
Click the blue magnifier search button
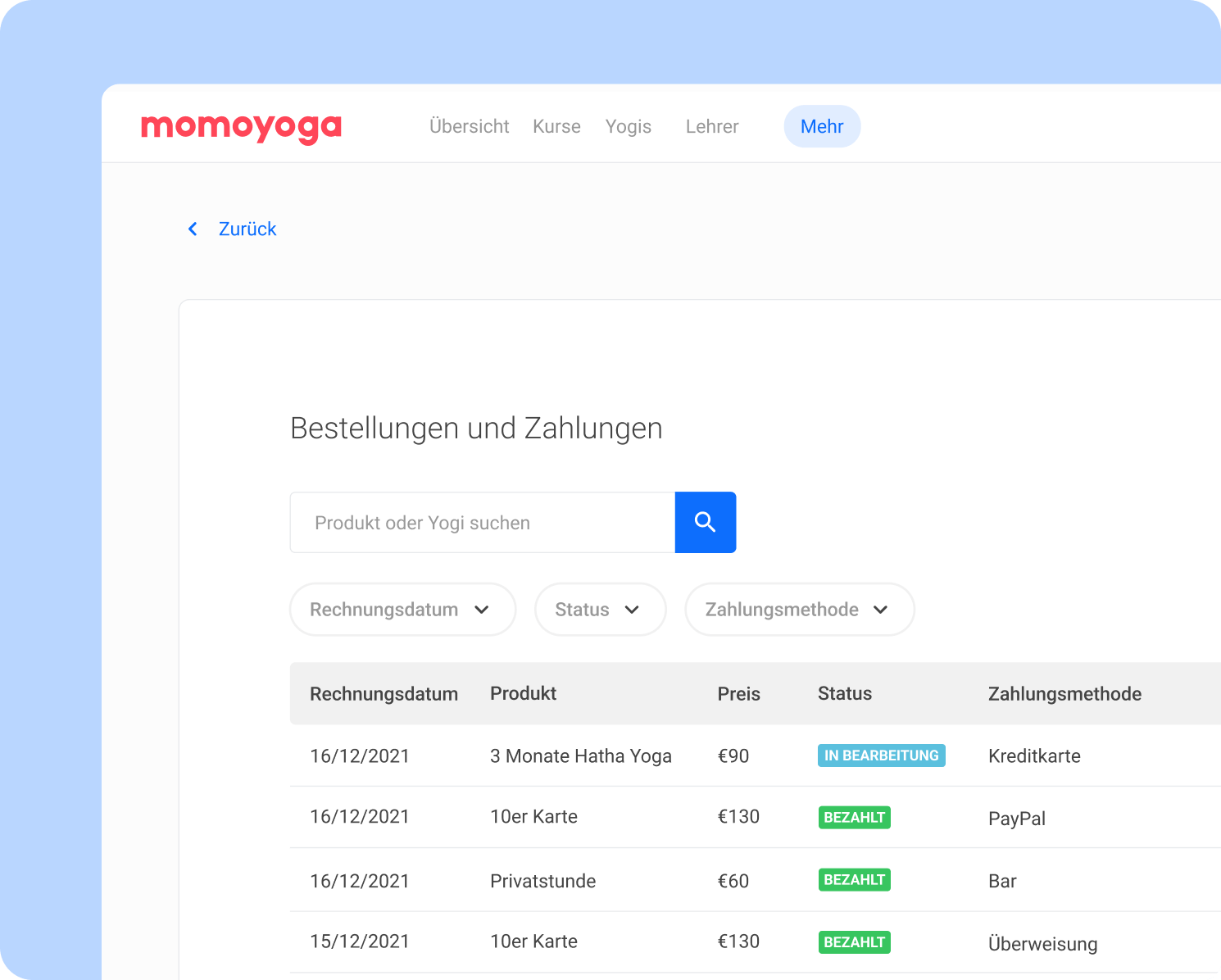pyautogui.click(x=705, y=522)
